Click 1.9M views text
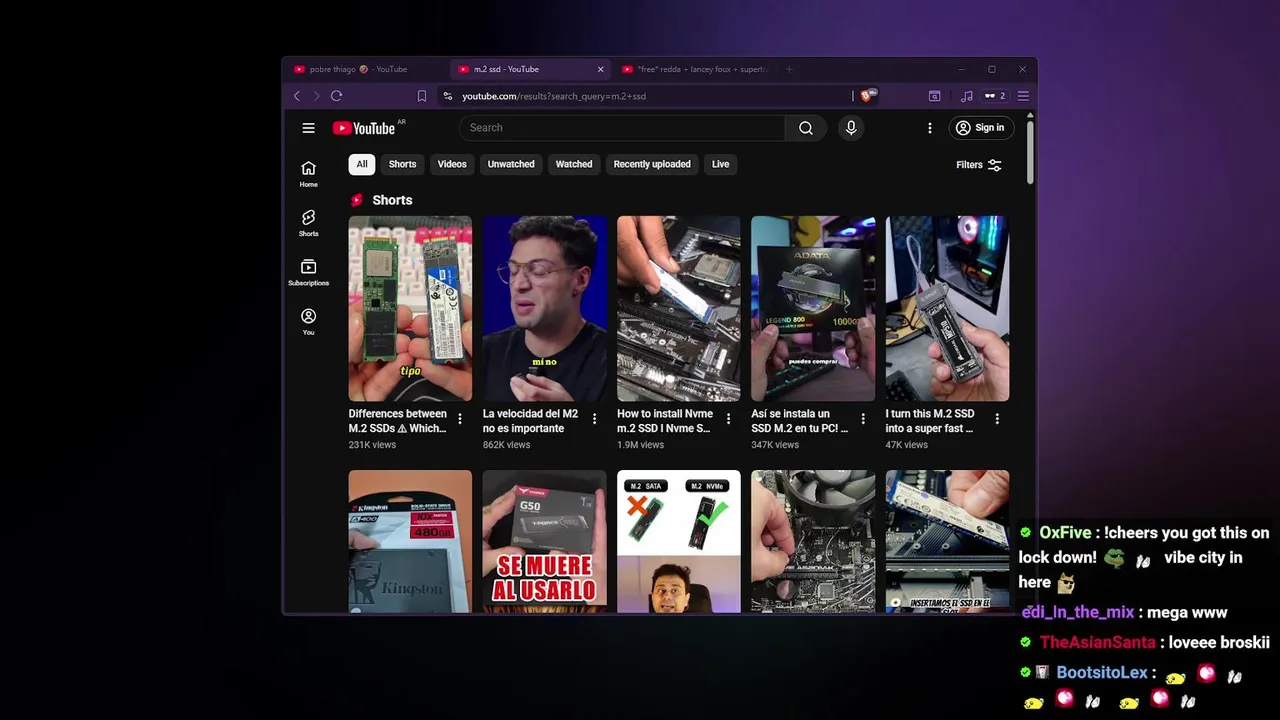 click(640, 445)
